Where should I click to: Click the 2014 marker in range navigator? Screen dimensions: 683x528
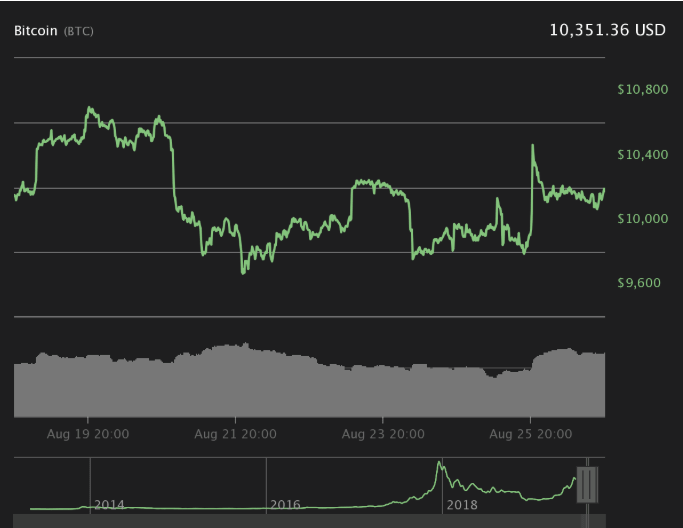[x=109, y=504]
